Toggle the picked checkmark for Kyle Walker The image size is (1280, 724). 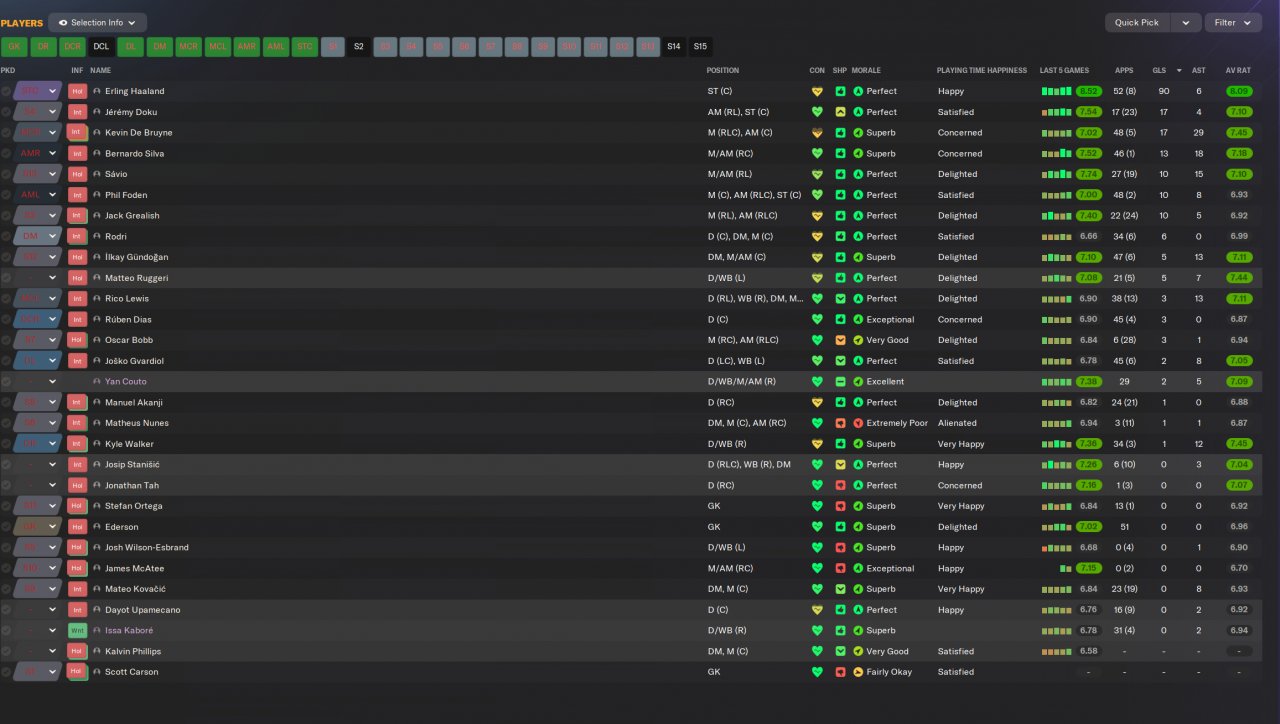pos(6,444)
